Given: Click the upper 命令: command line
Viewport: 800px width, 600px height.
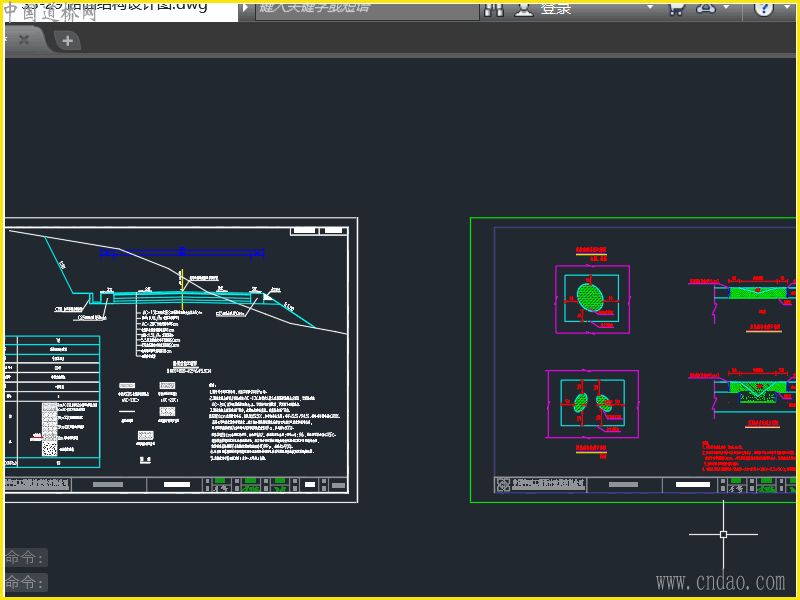Looking at the screenshot, I should coord(26,557).
